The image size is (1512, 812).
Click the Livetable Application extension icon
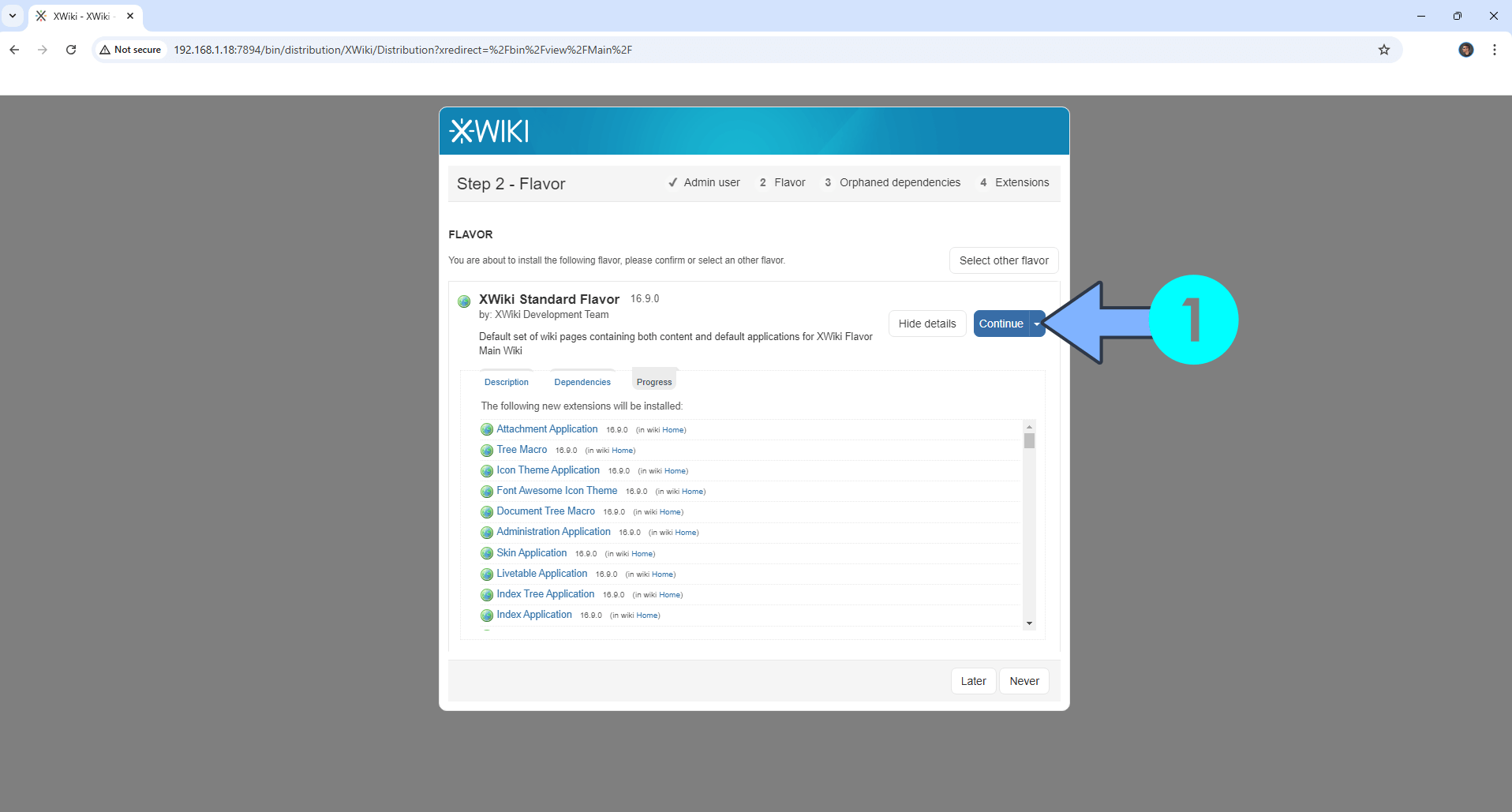click(x=487, y=574)
